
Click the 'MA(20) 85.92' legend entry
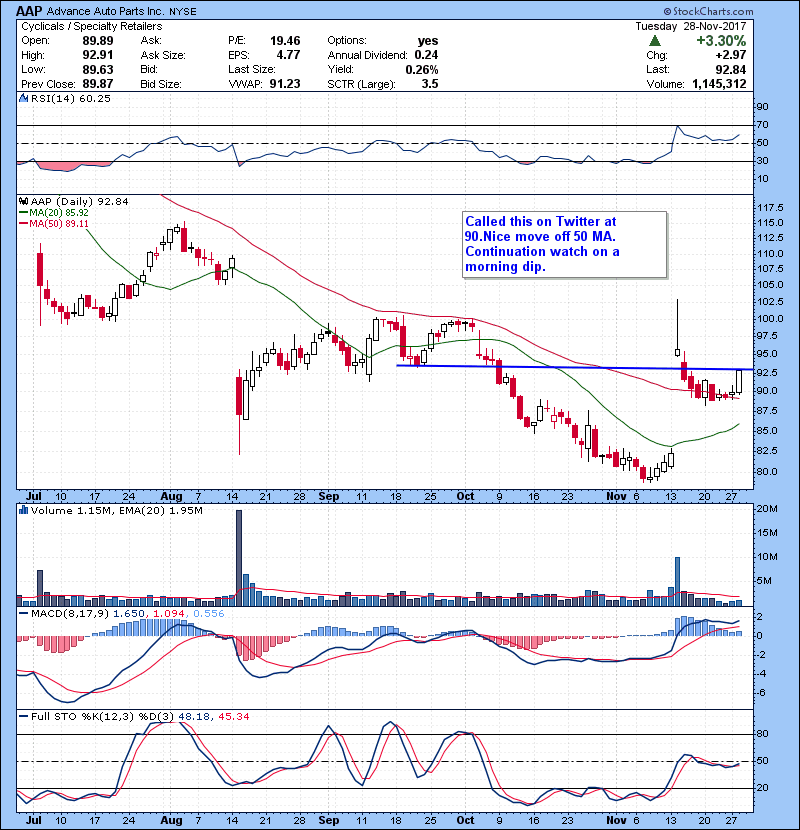(x=54, y=212)
